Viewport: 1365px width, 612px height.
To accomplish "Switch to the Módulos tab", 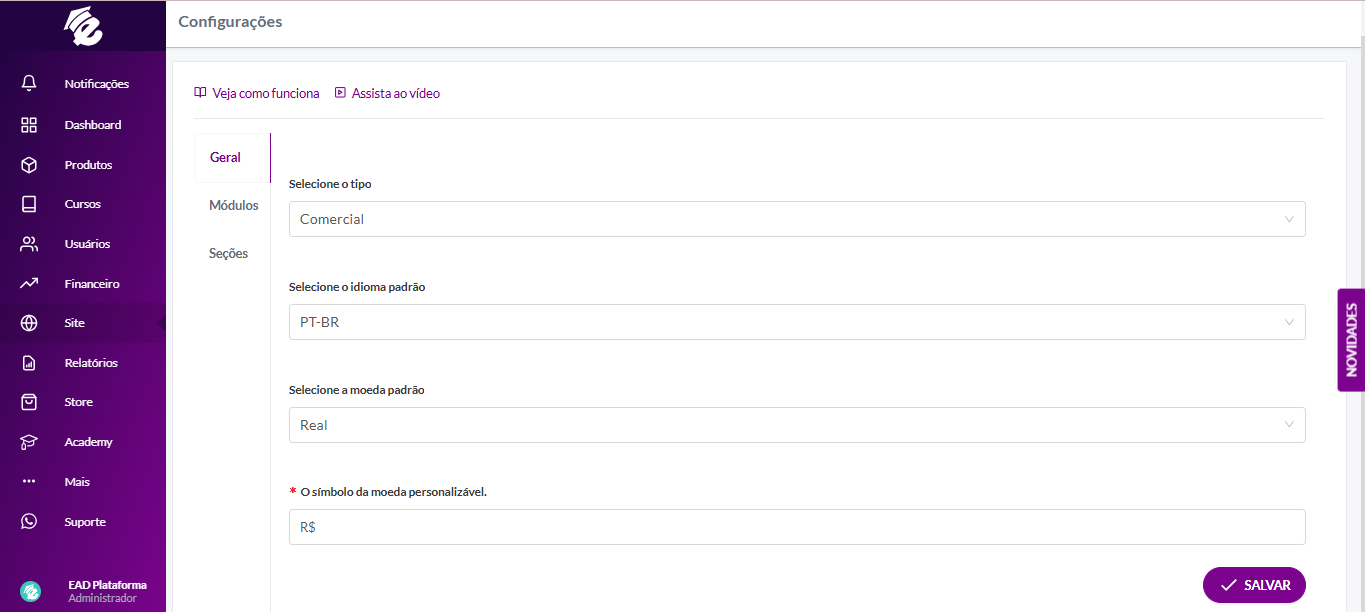I will pos(233,205).
